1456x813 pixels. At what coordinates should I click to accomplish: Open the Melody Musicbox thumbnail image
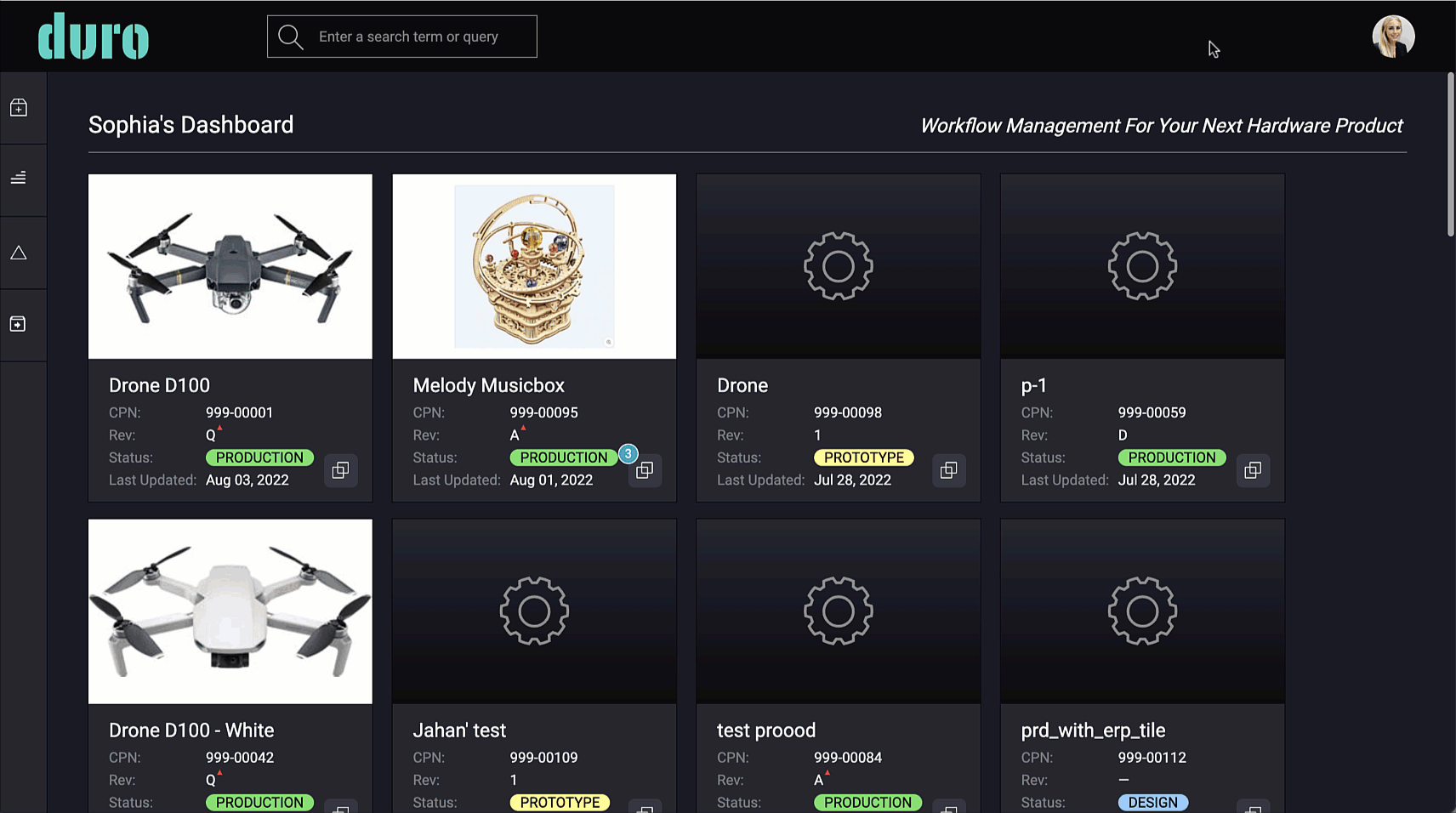(x=533, y=266)
